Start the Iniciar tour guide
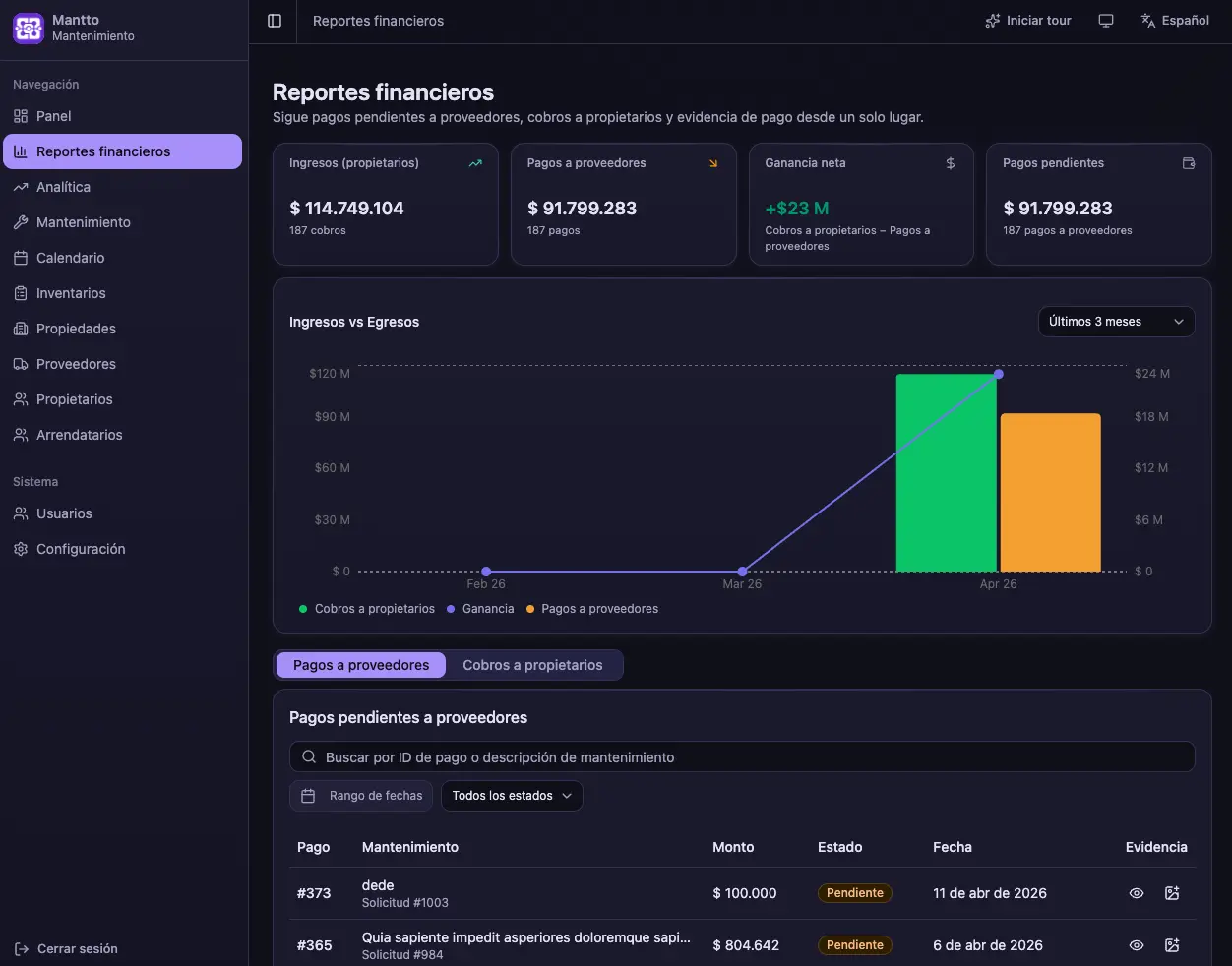 point(1028,21)
